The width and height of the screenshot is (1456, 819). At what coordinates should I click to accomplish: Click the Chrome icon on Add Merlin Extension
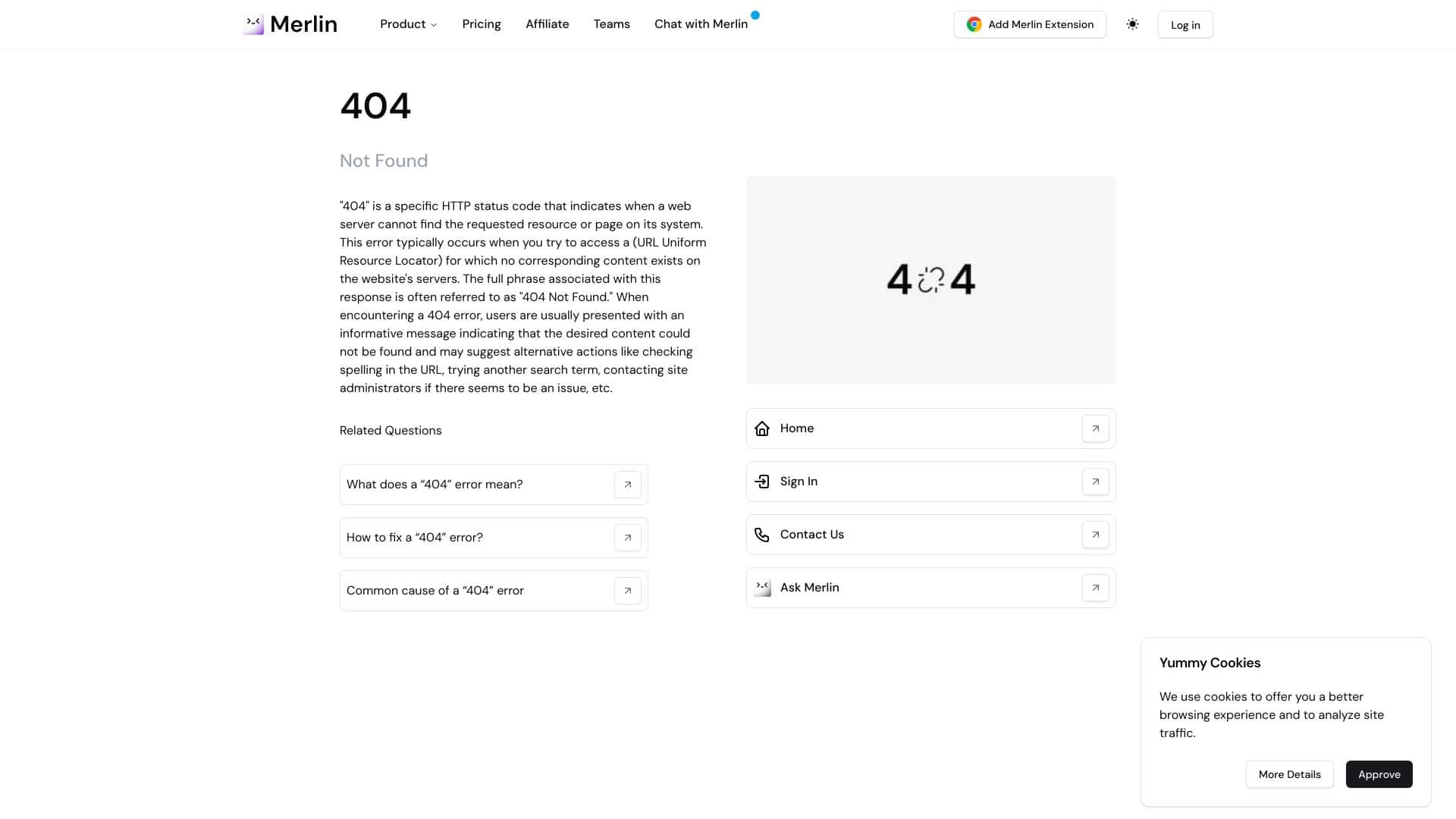point(973,24)
